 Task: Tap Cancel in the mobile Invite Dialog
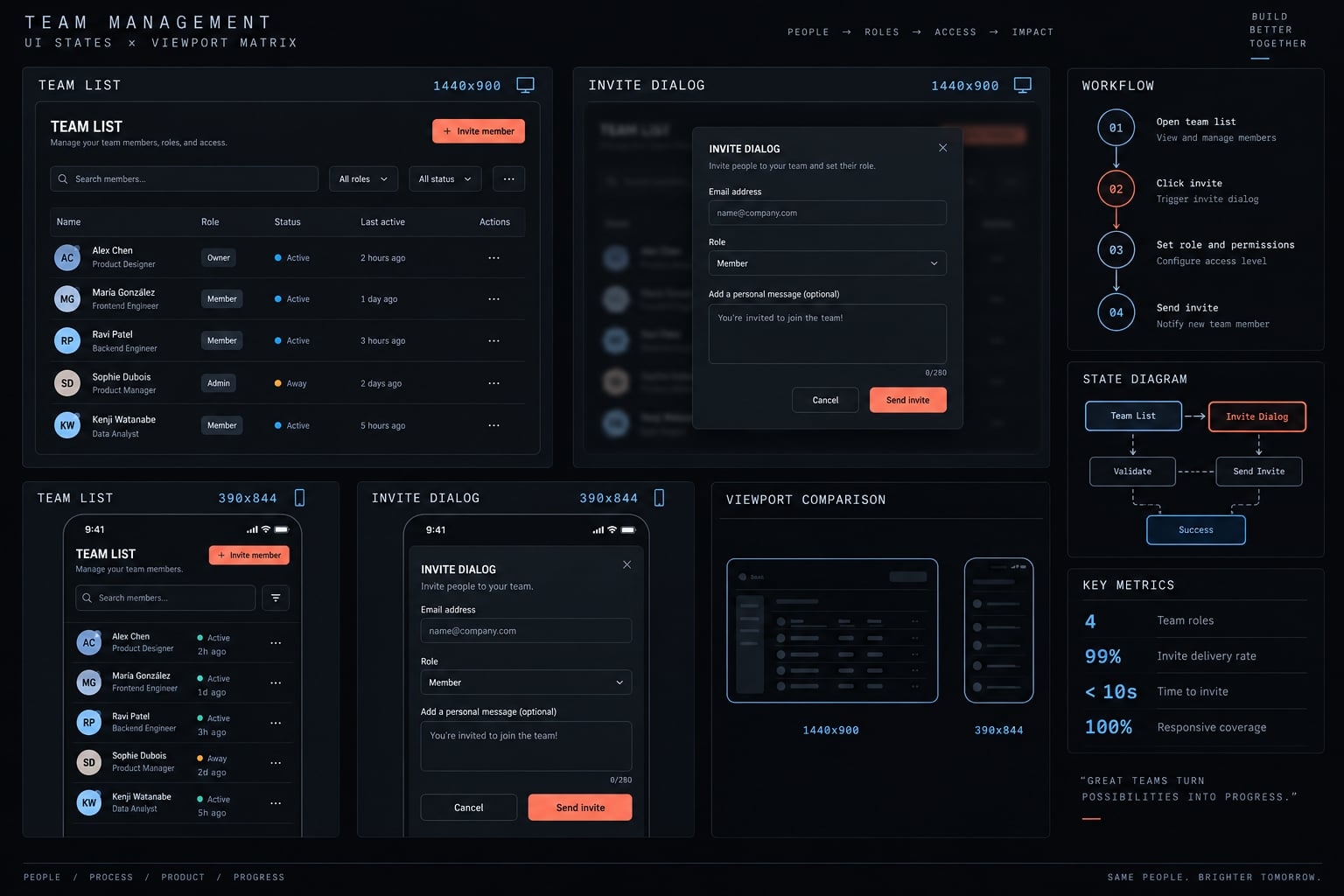468,808
